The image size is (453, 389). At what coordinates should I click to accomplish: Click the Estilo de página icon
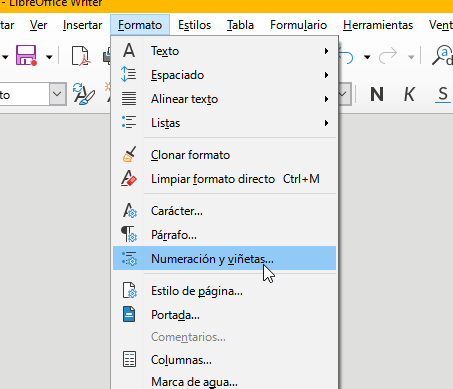point(129,290)
